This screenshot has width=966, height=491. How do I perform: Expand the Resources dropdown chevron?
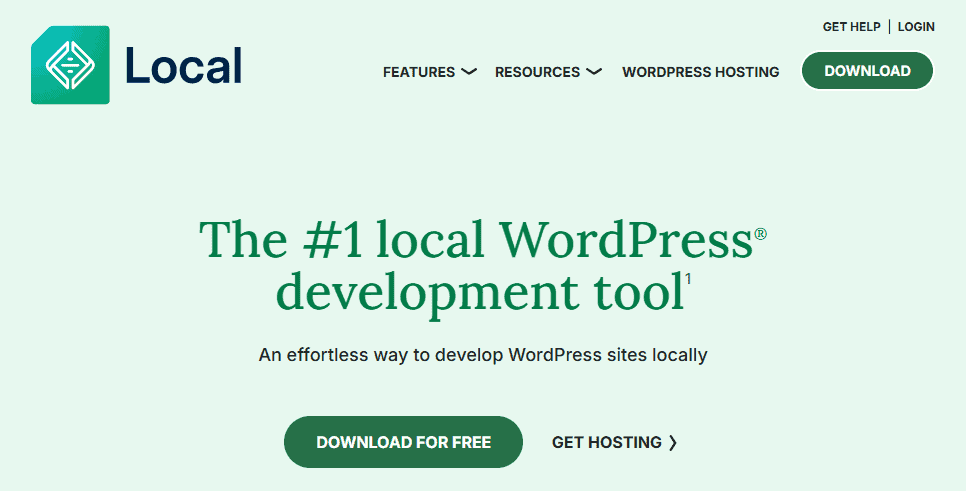click(x=594, y=72)
